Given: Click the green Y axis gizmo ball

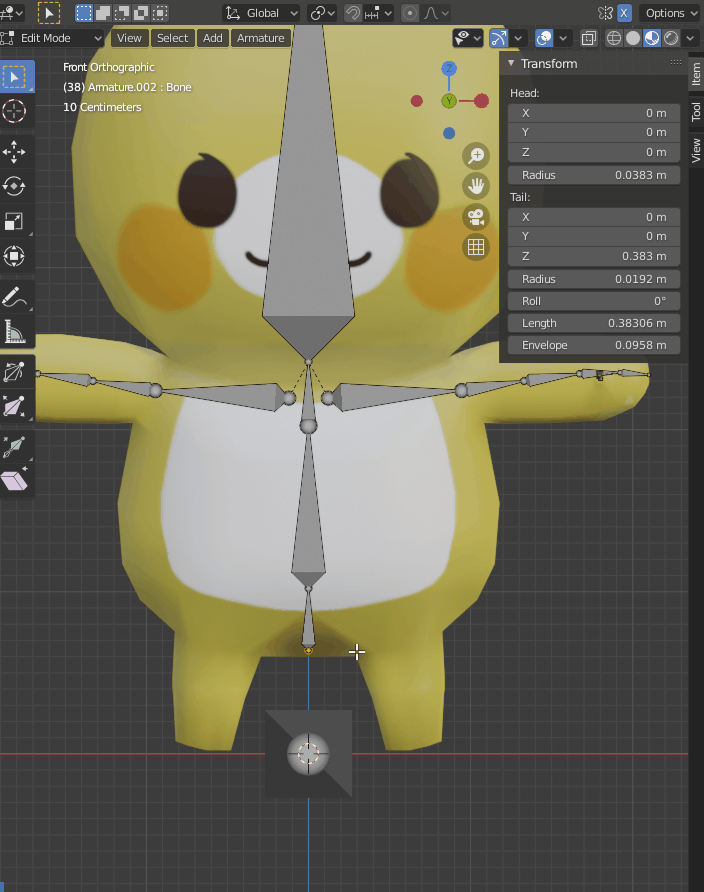Looking at the screenshot, I should click(449, 101).
